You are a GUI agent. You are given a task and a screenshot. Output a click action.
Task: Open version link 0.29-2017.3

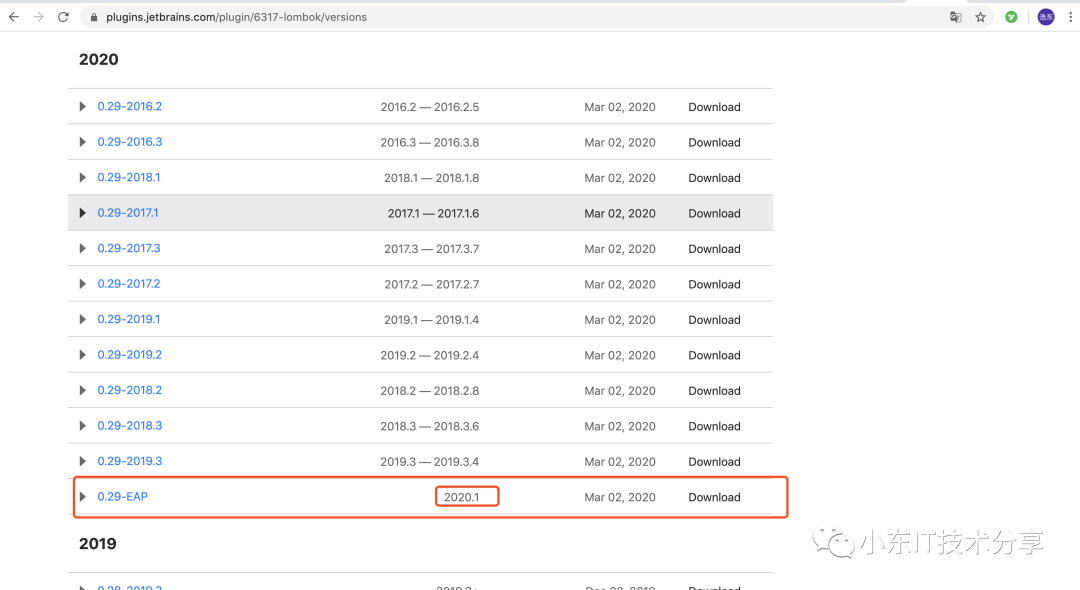129,248
